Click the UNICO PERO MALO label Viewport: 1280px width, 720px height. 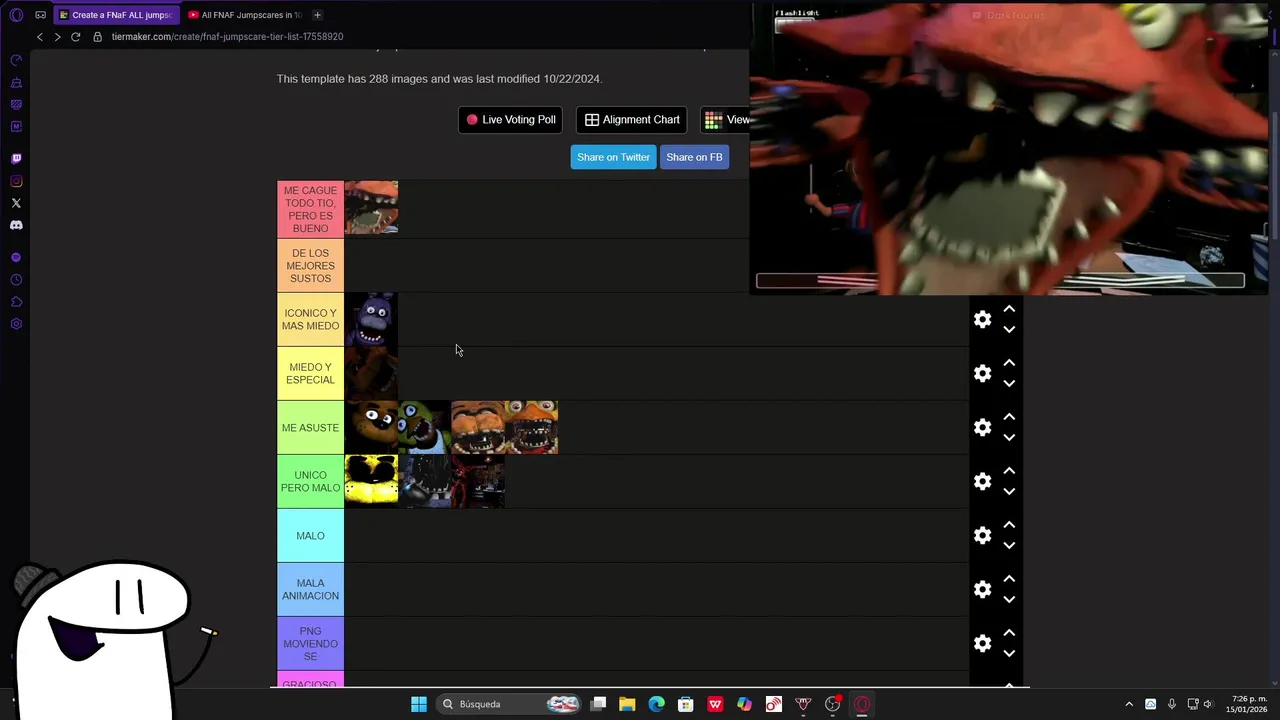click(310, 481)
